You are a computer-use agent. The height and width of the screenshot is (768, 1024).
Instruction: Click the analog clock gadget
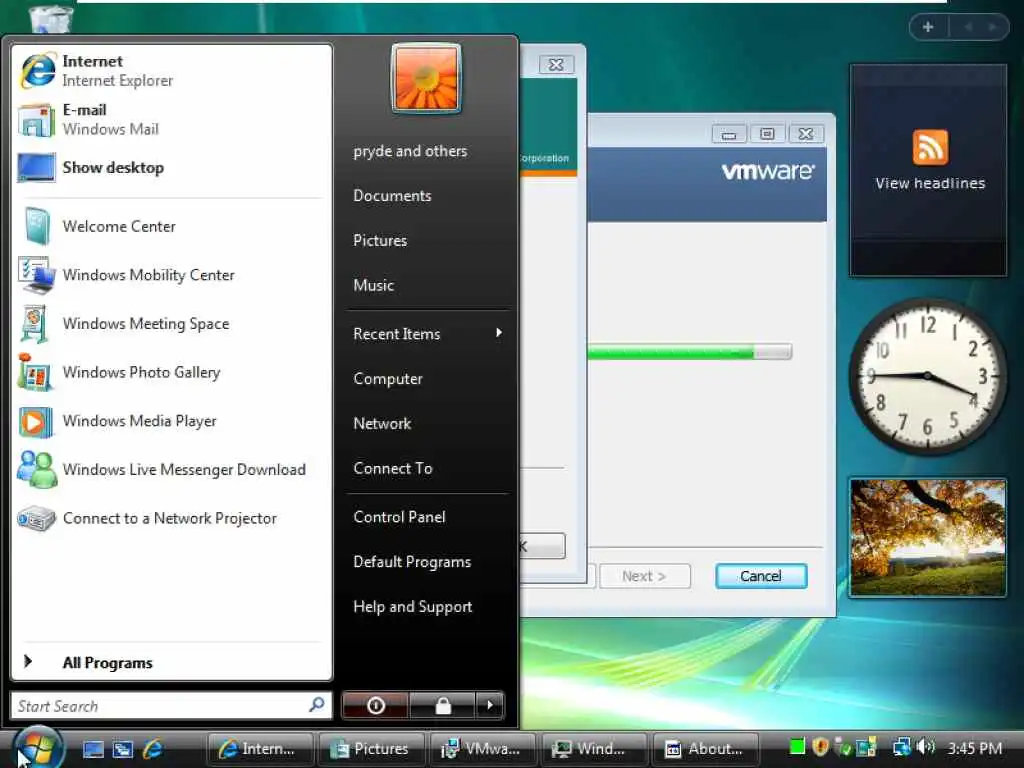click(927, 376)
